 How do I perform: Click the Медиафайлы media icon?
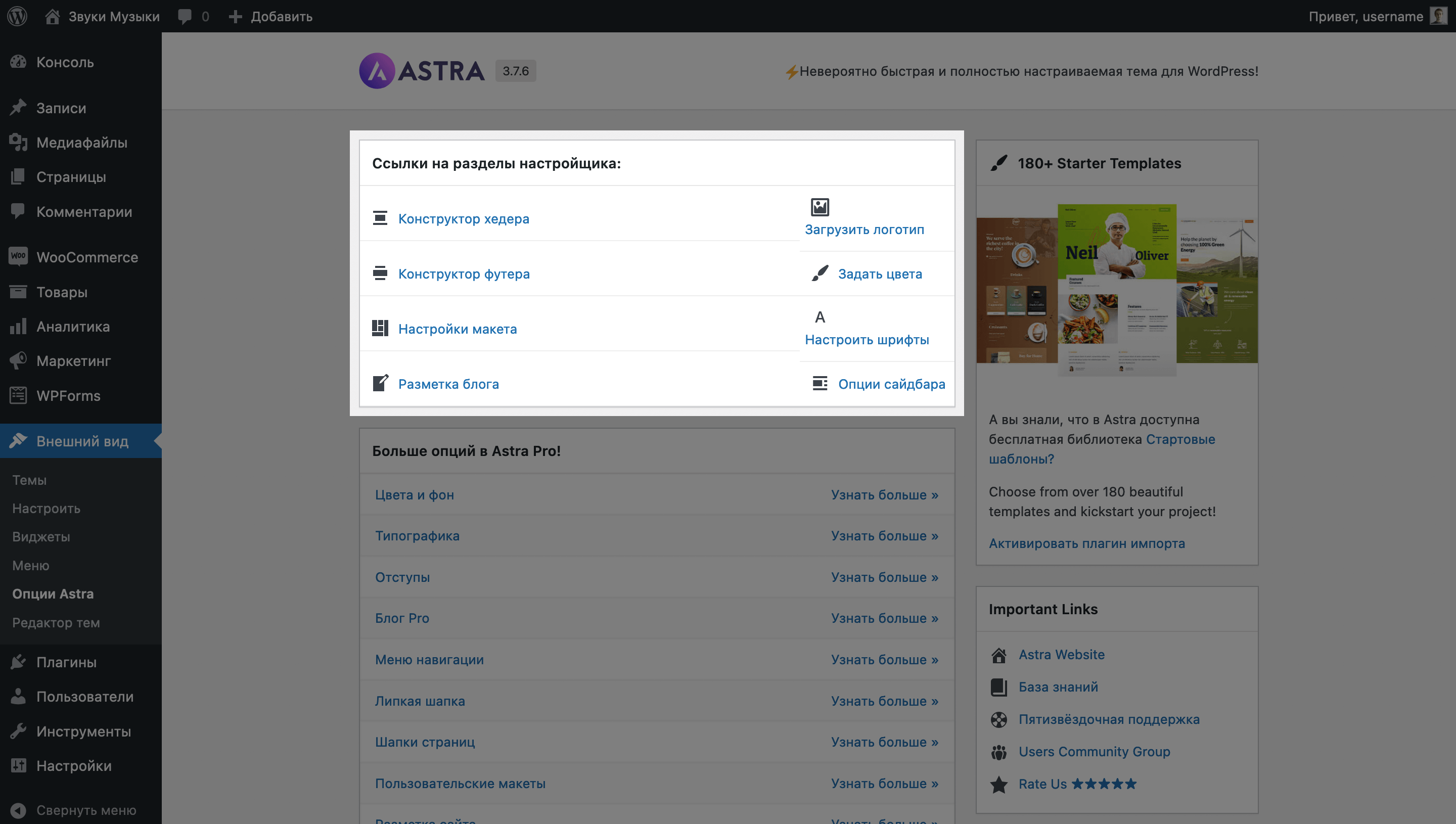pos(18,142)
